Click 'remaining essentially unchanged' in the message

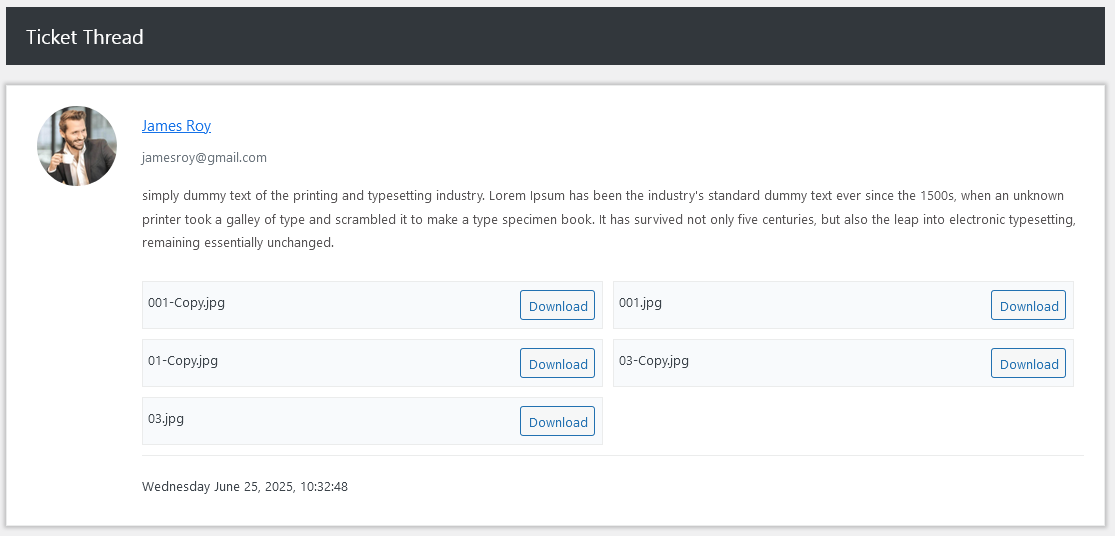[x=237, y=243]
